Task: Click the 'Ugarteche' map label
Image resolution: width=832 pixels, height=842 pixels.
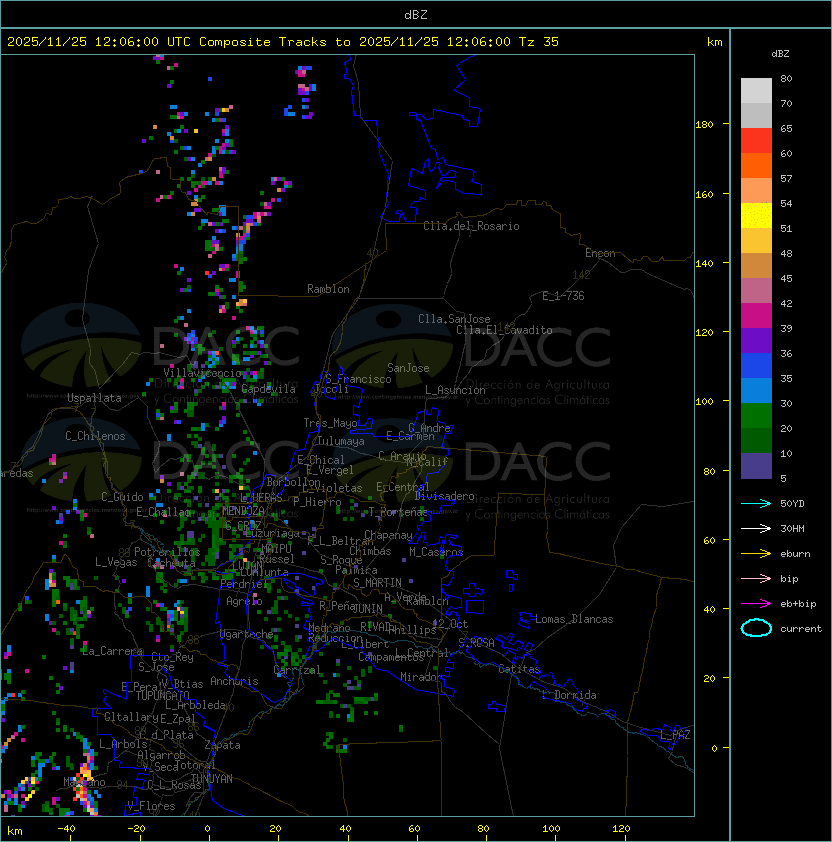Action: point(247,634)
